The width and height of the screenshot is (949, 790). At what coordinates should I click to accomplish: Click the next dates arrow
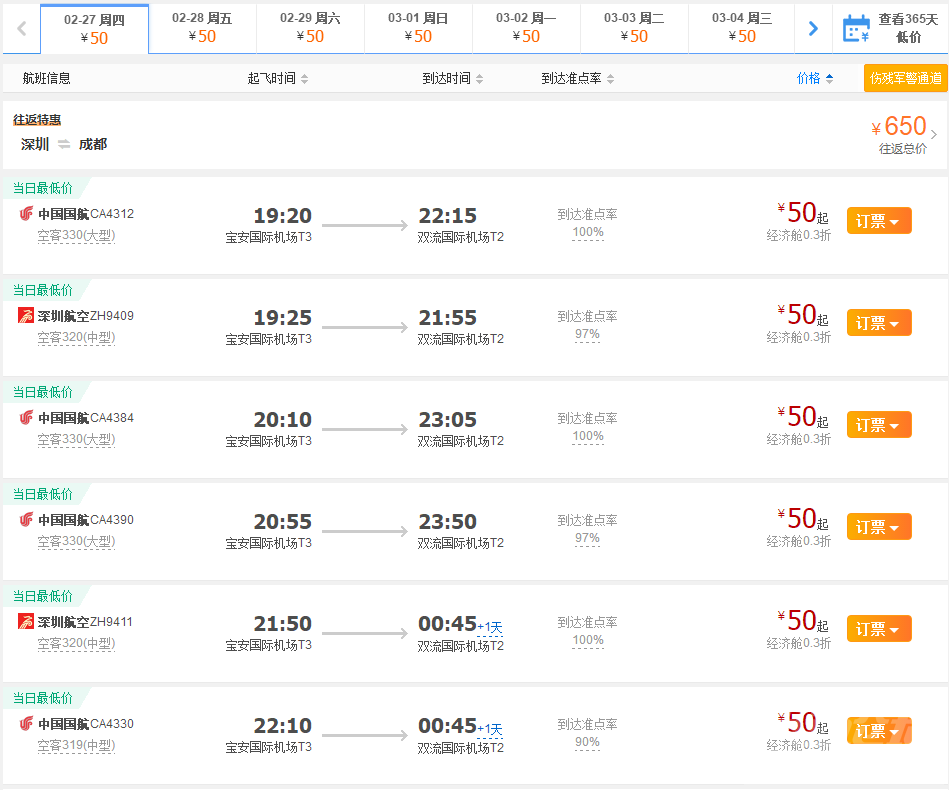coord(813,29)
